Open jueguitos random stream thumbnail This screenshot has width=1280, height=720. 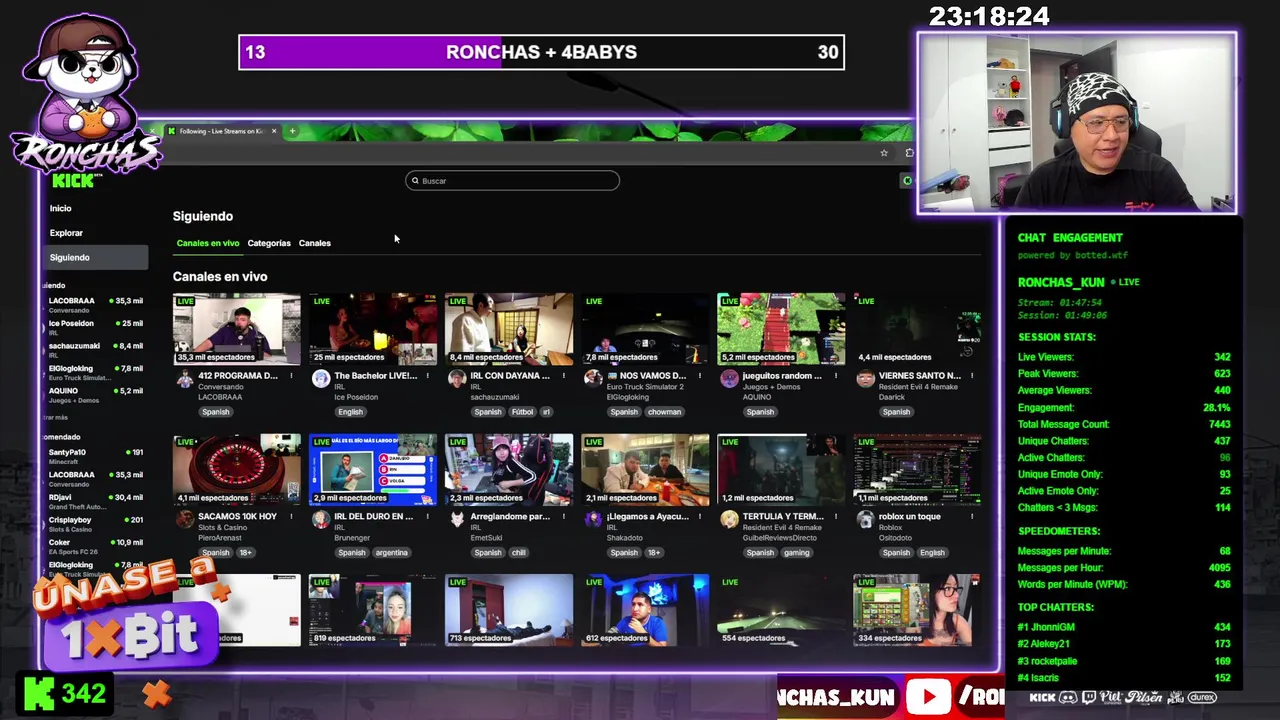point(781,328)
